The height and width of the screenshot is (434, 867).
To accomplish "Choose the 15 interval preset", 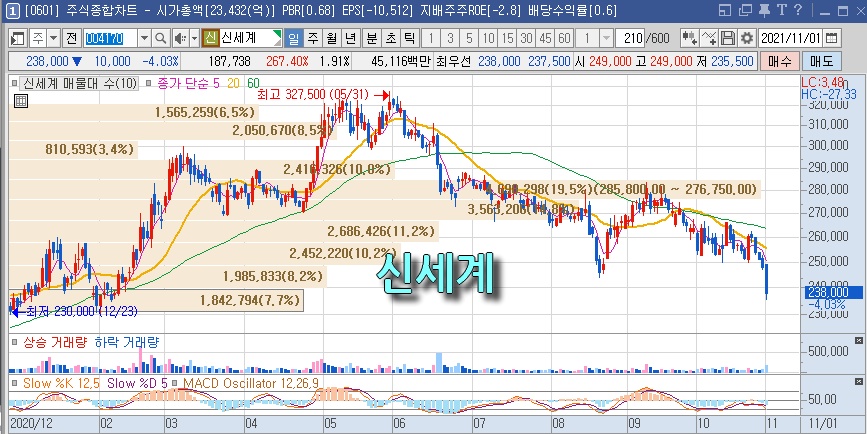I will click(507, 38).
